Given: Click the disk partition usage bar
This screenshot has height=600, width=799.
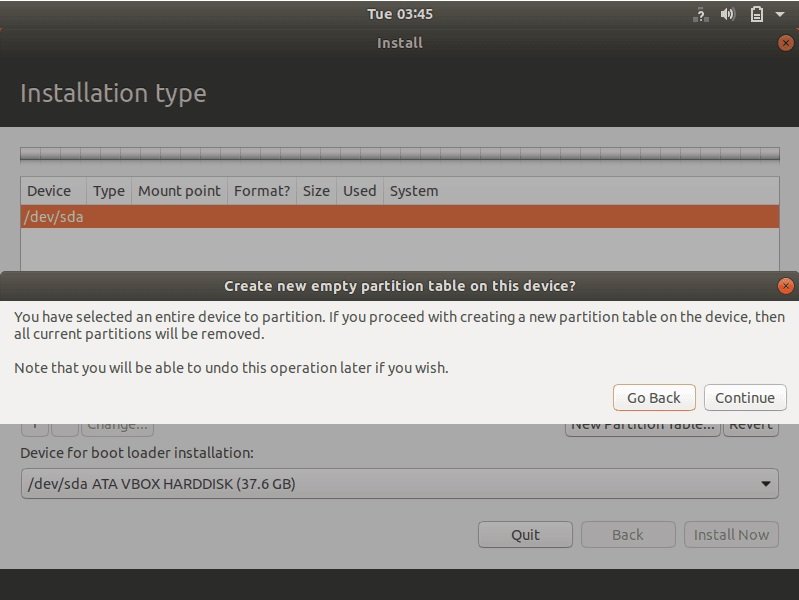Looking at the screenshot, I should [x=399, y=155].
